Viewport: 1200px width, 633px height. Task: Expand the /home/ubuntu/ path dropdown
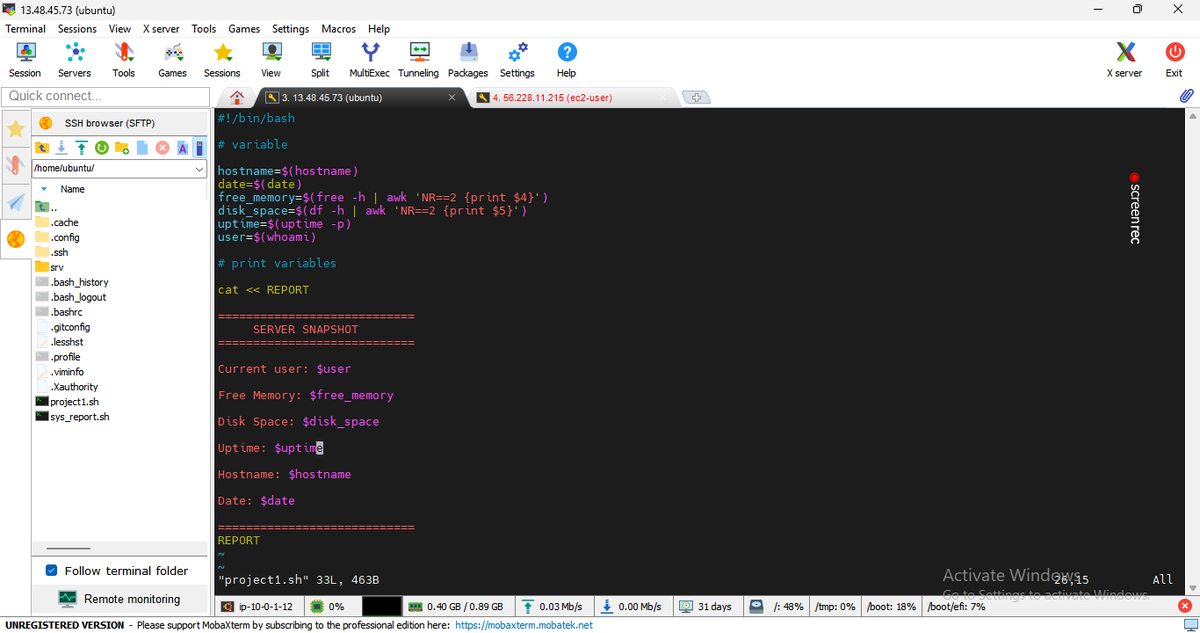[x=200, y=169]
